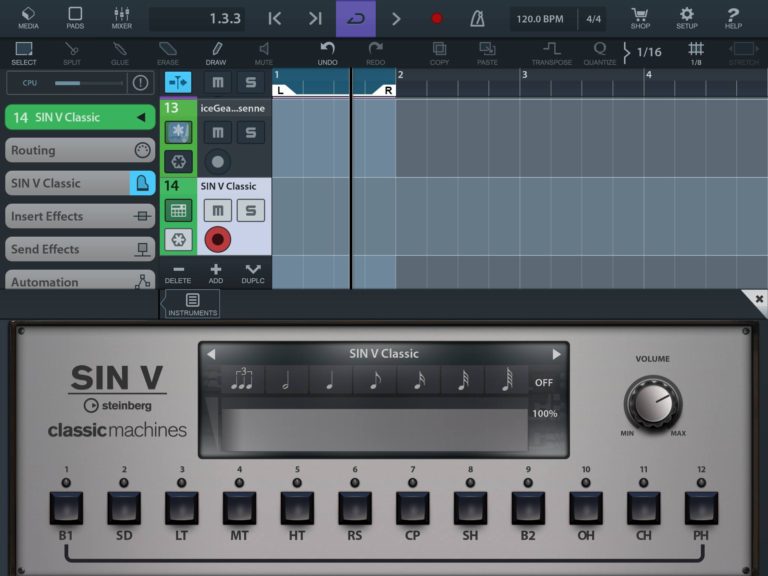Open track 13 instrument icon
The image size is (768, 576).
(x=178, y=132)
